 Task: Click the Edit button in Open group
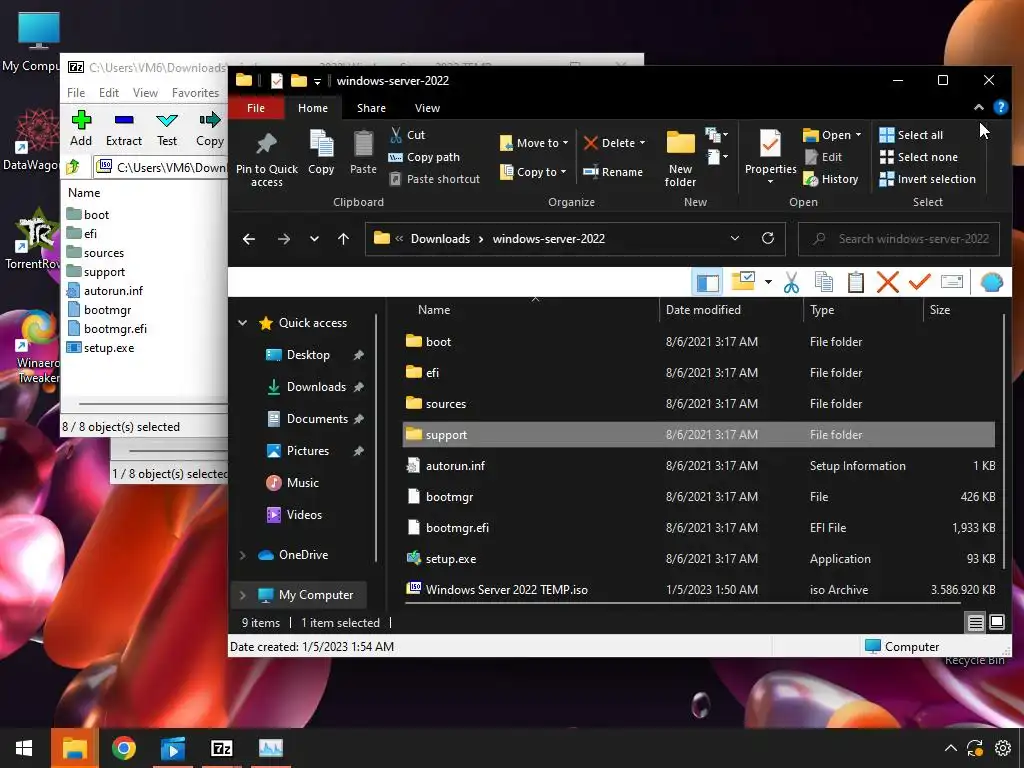824,157
